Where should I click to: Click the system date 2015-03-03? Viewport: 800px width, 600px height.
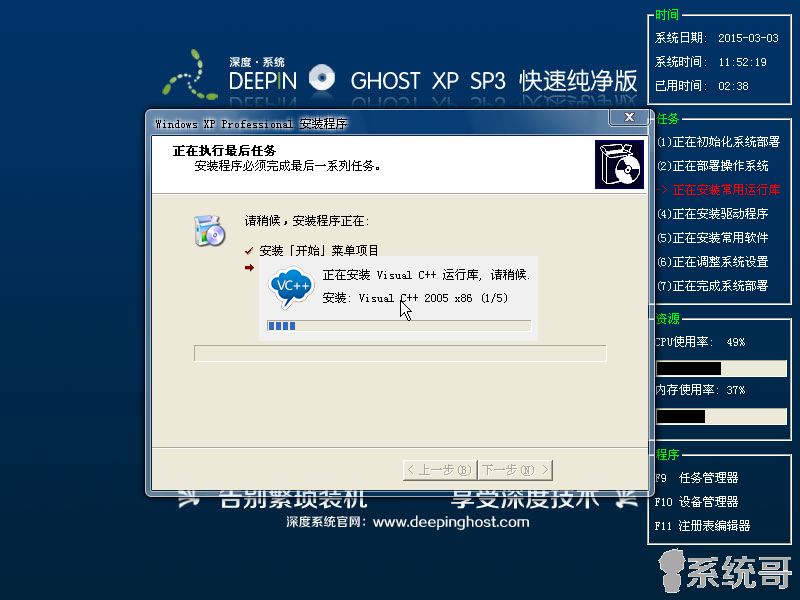pyautogui.click(x=748, y=38)
